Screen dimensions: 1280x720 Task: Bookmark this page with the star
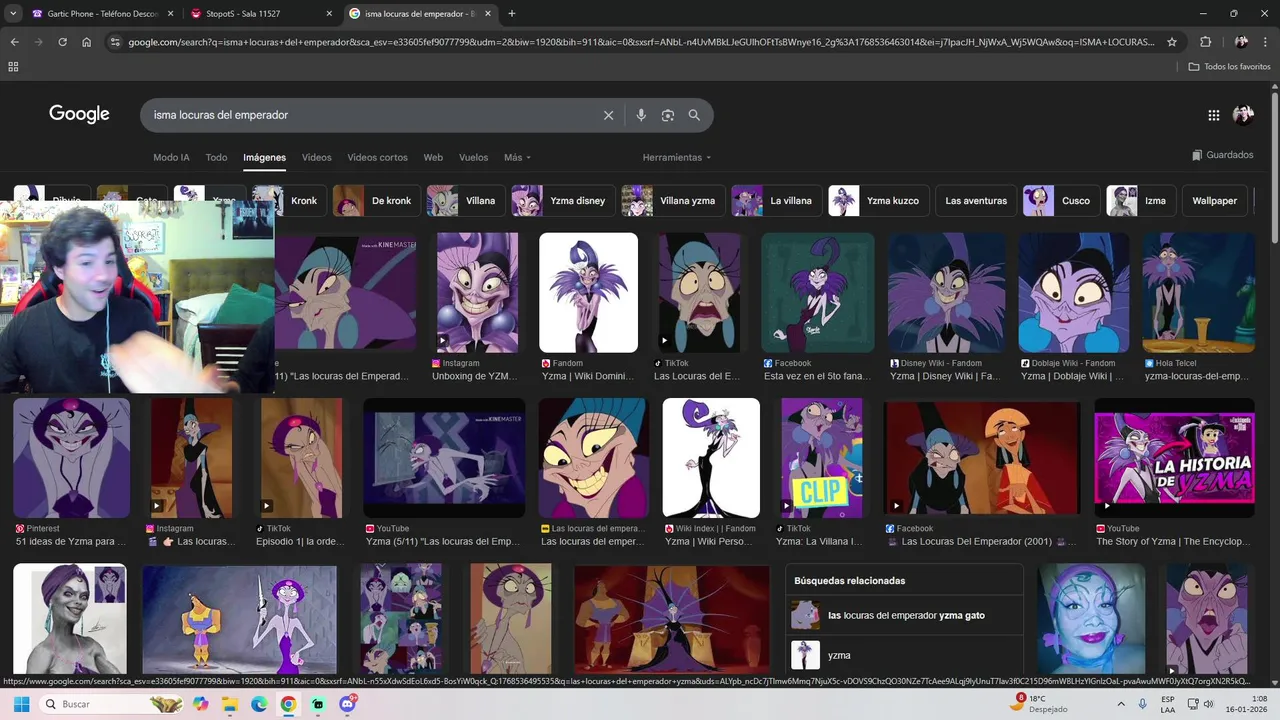[1172, 42]
